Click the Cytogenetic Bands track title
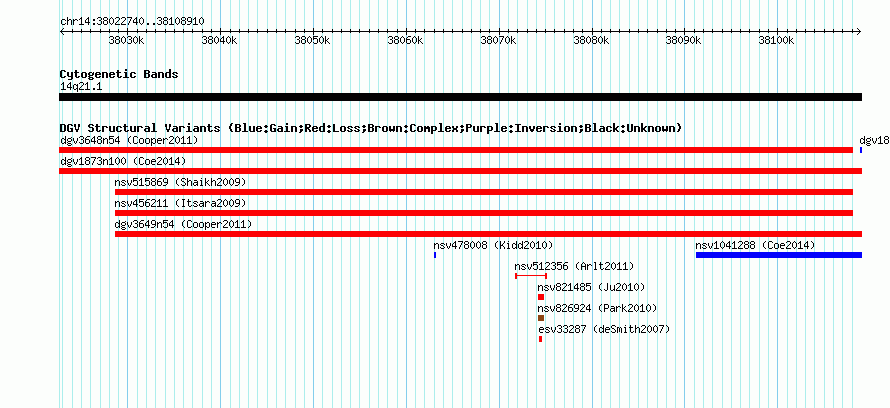The height and width of the screenshot is (408, 890). (119, 74)
